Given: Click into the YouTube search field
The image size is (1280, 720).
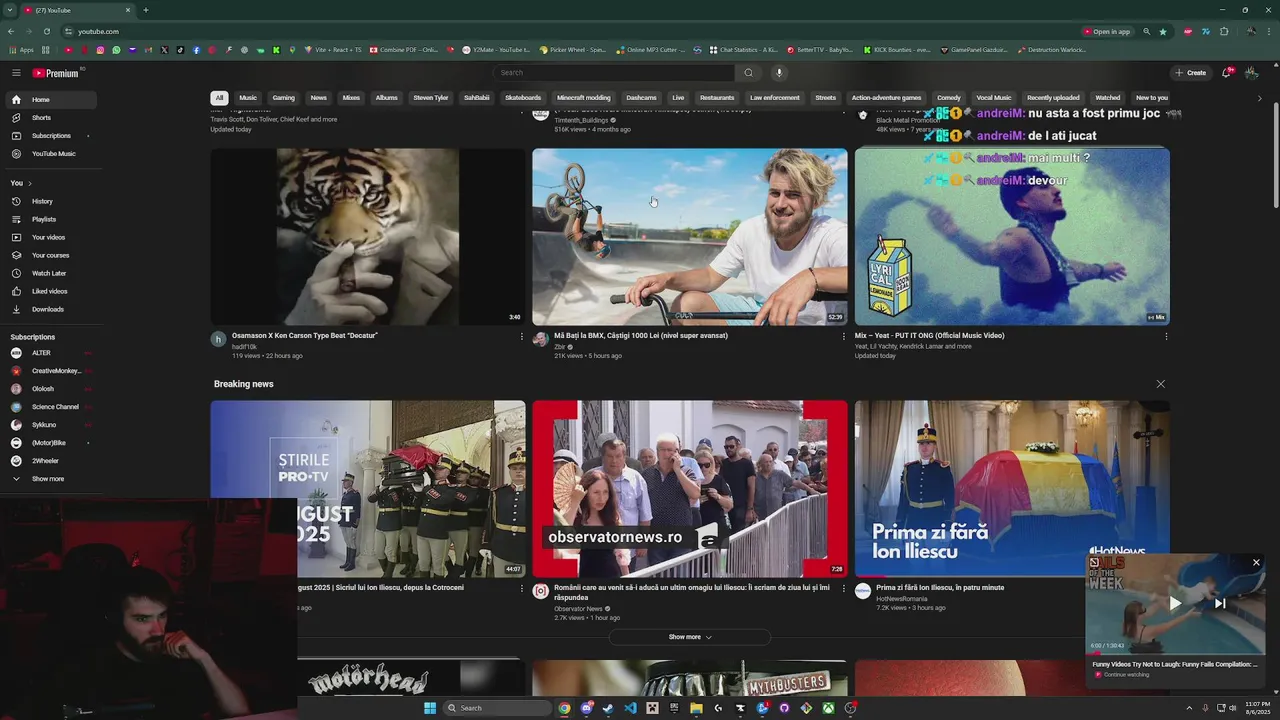Looking at the screenshot, I should click(x=614, y=73).
